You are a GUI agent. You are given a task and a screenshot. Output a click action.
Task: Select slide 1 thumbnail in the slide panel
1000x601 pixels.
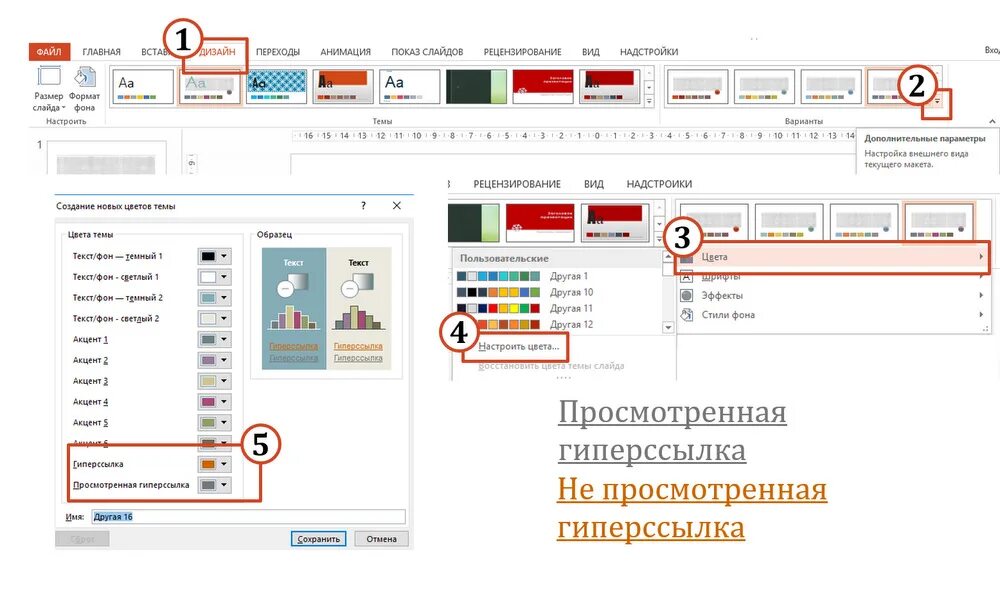pos(106,158)
